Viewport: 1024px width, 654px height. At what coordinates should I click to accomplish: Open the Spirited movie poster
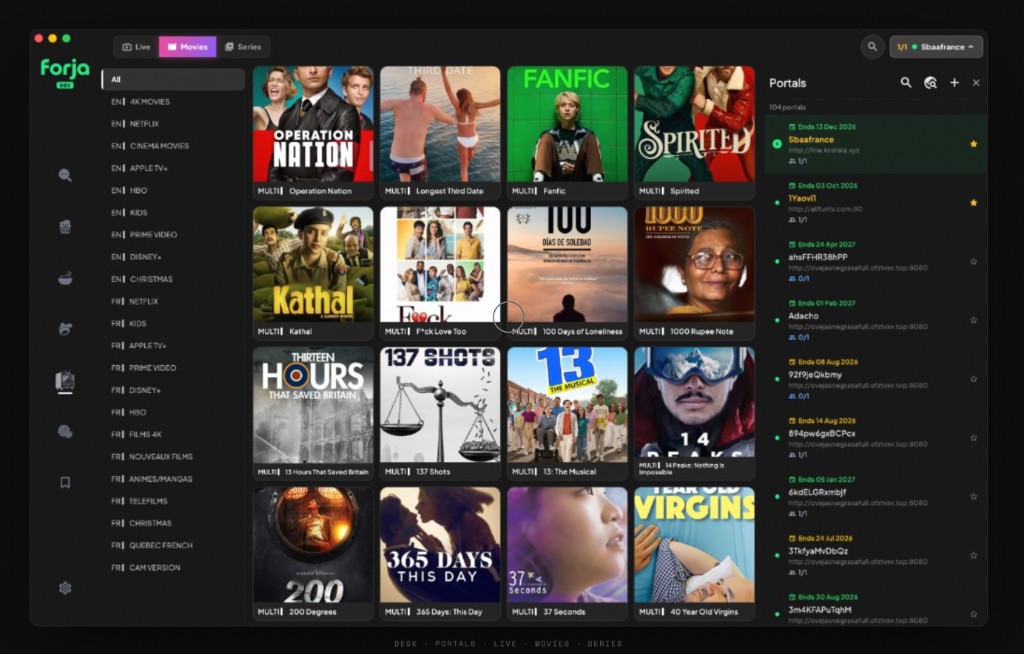[x=694, y=124]
